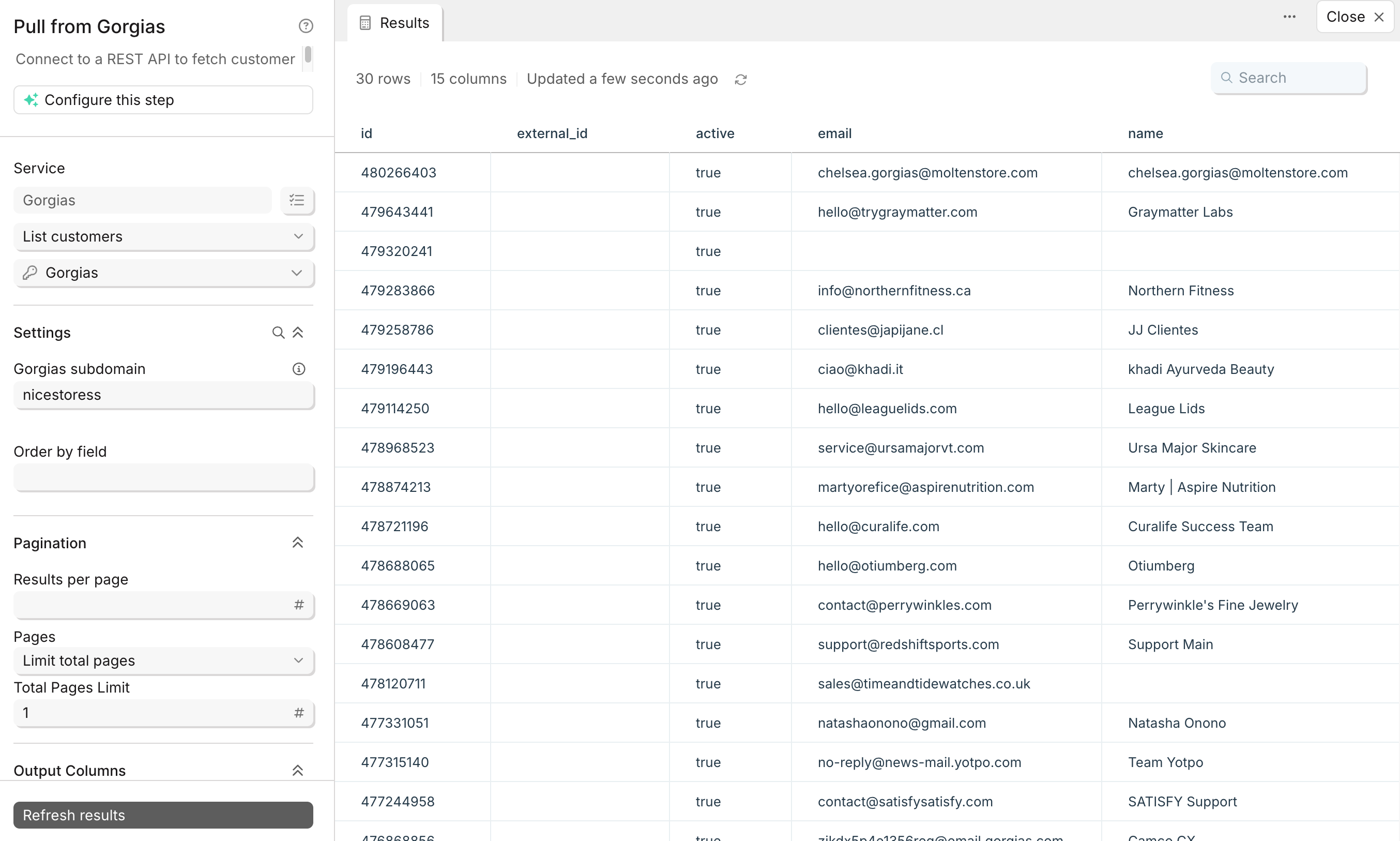Collapse the Settings section
Viewport: 1400px width, 841px height.
(x=298, y=333)
